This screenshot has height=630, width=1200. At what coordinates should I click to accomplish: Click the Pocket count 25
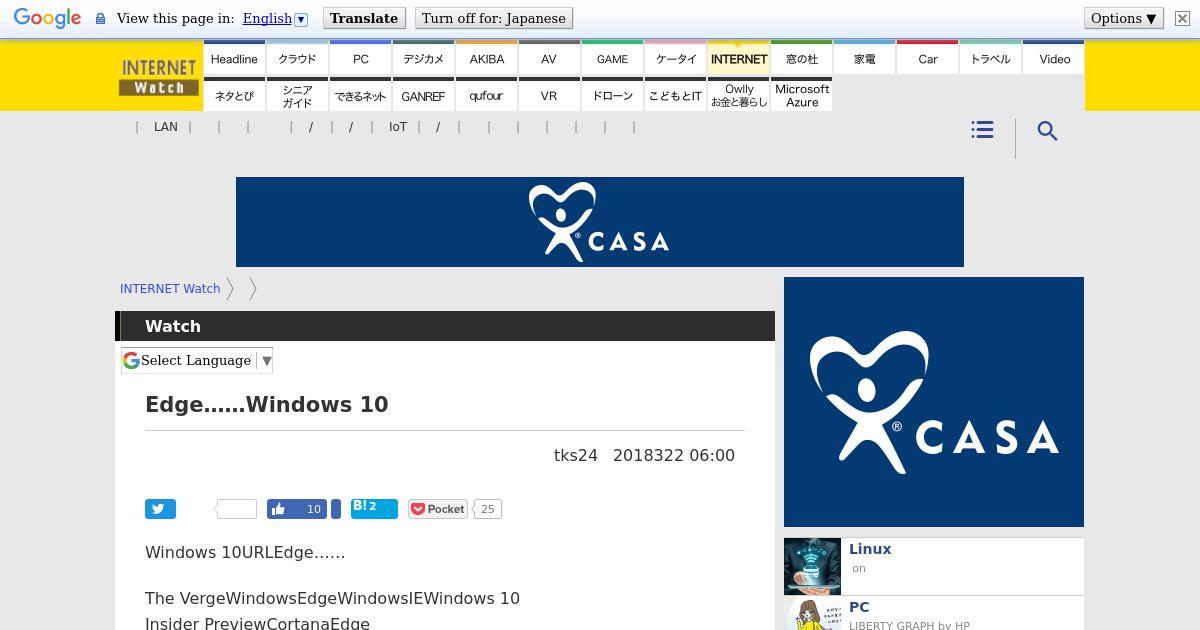pyautogui.click(x=487, y=509)
